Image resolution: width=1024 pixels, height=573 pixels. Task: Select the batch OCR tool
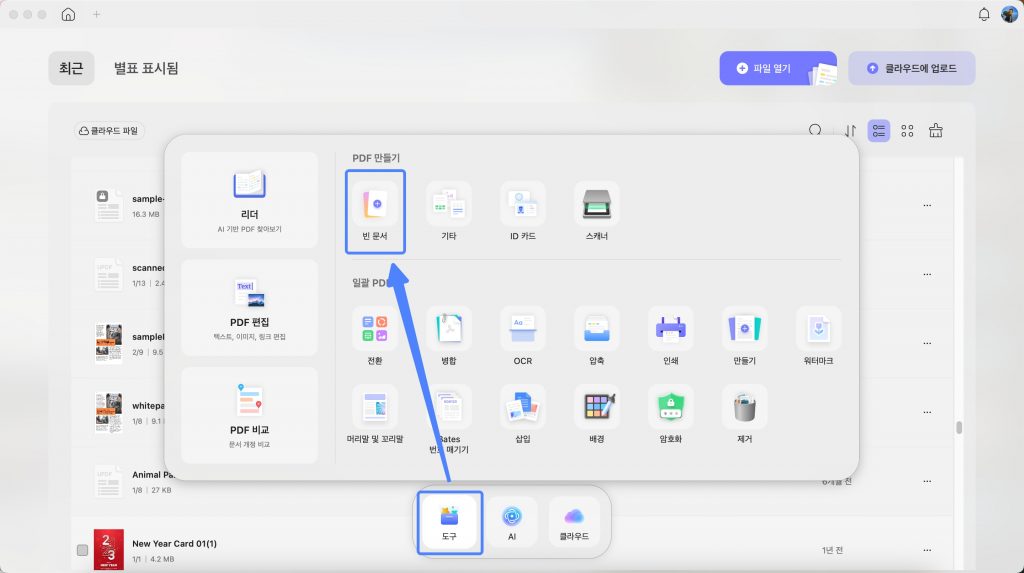[x=522, y=336]
